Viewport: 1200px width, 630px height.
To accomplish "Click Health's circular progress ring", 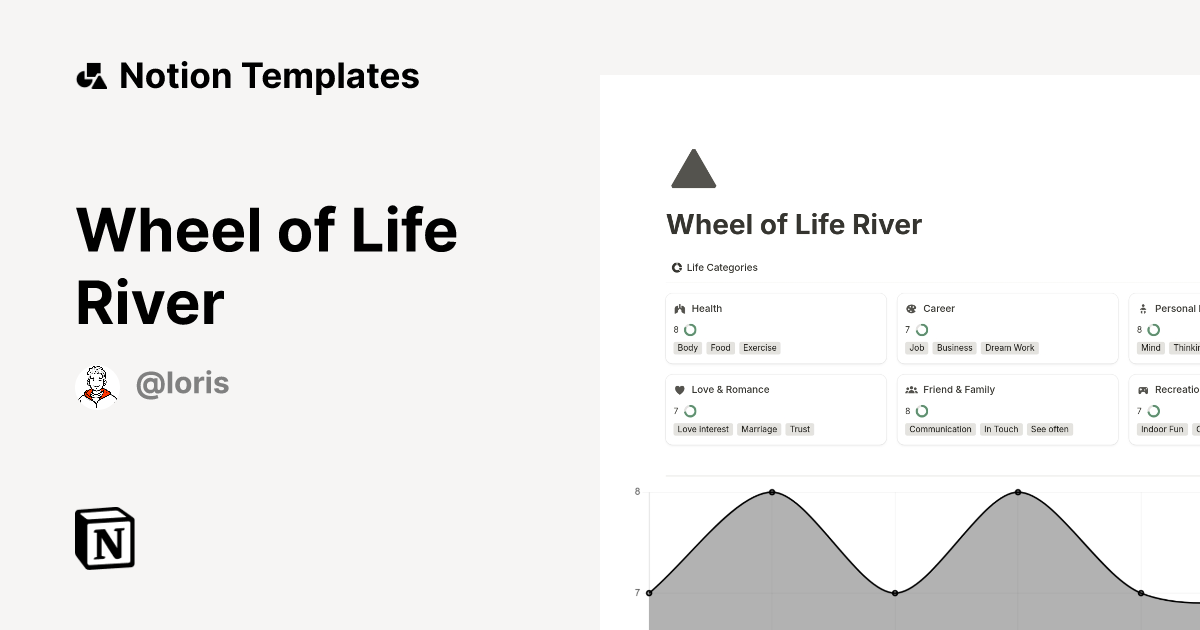I will (x=690, y=329).
